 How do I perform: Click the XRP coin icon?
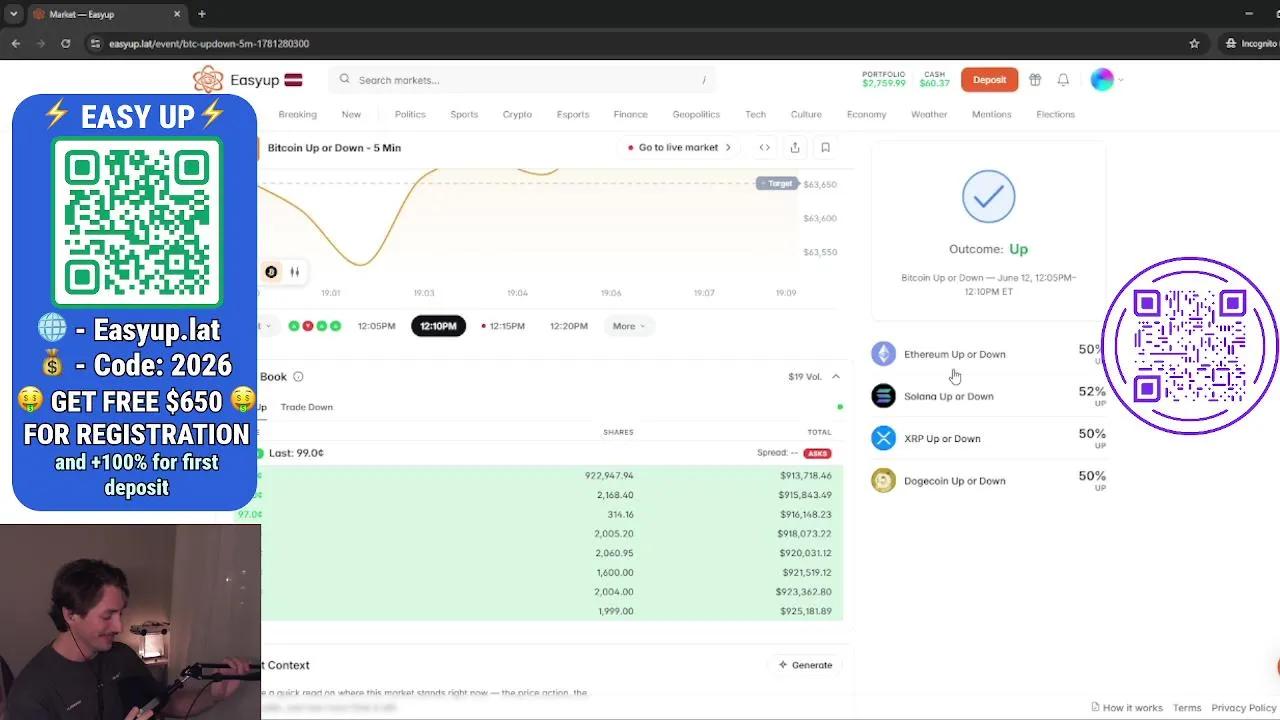(883, 438)
